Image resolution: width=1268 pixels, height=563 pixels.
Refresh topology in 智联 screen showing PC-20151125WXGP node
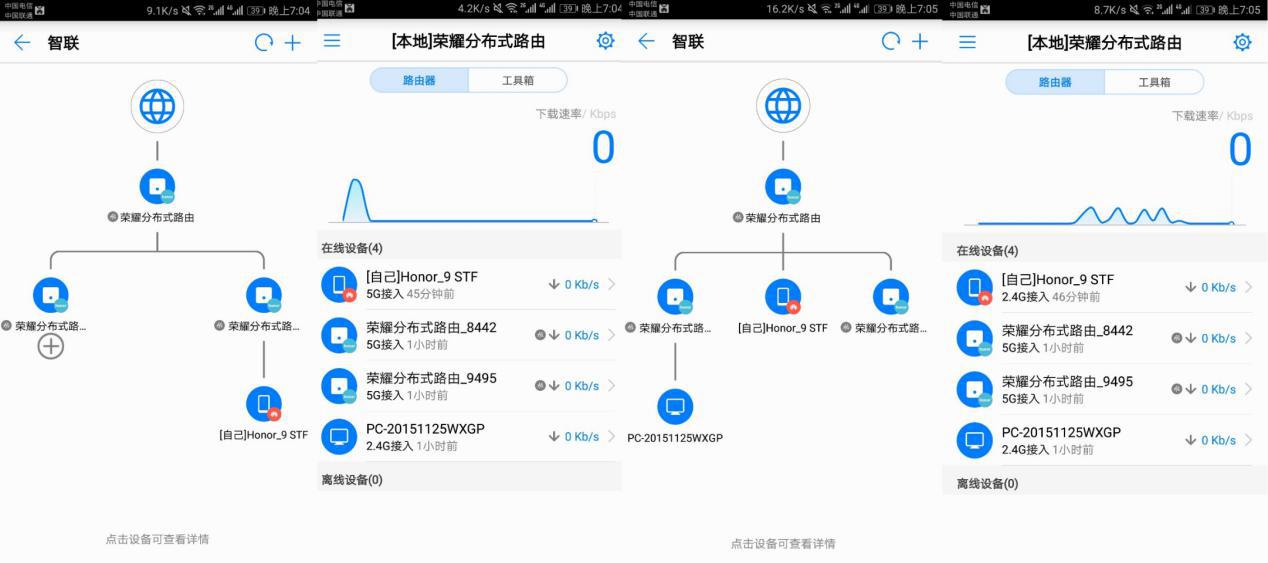890,41
